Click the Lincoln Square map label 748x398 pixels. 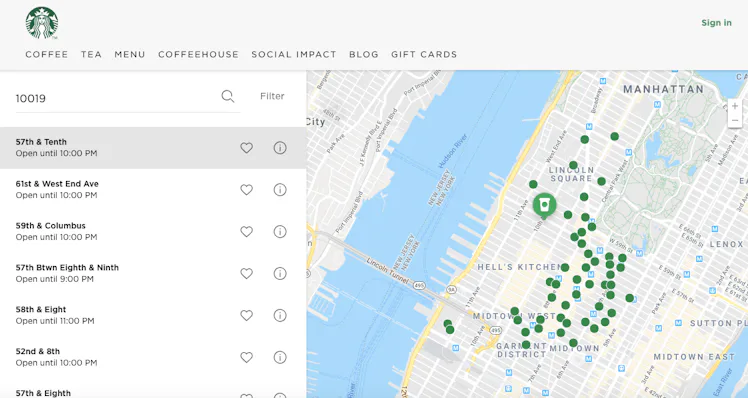[571, 174]
